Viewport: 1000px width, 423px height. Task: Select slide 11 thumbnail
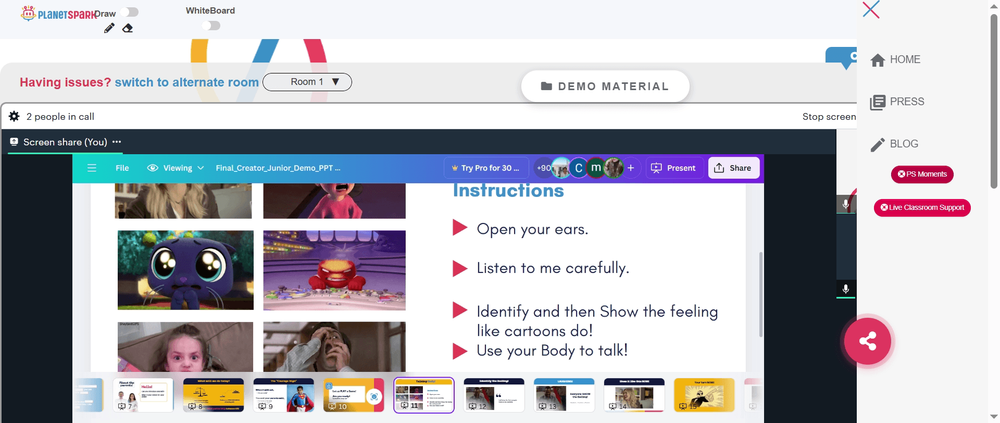tap(424, 395)
